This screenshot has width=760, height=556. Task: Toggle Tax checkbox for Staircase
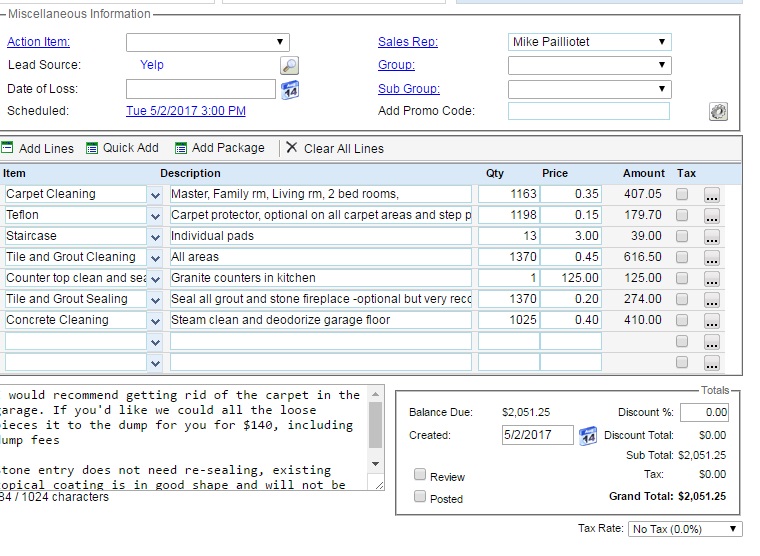click(x=682, y=236)
